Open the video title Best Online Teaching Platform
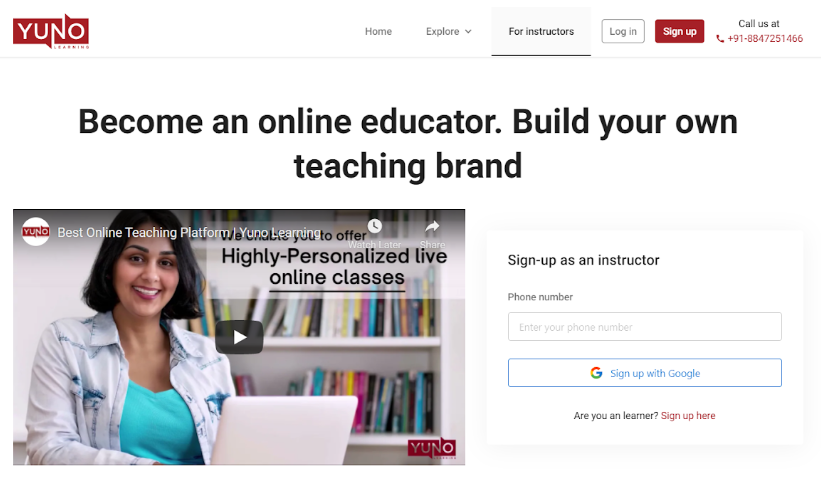Screen dimensions: 821x504 coord(189,232)
